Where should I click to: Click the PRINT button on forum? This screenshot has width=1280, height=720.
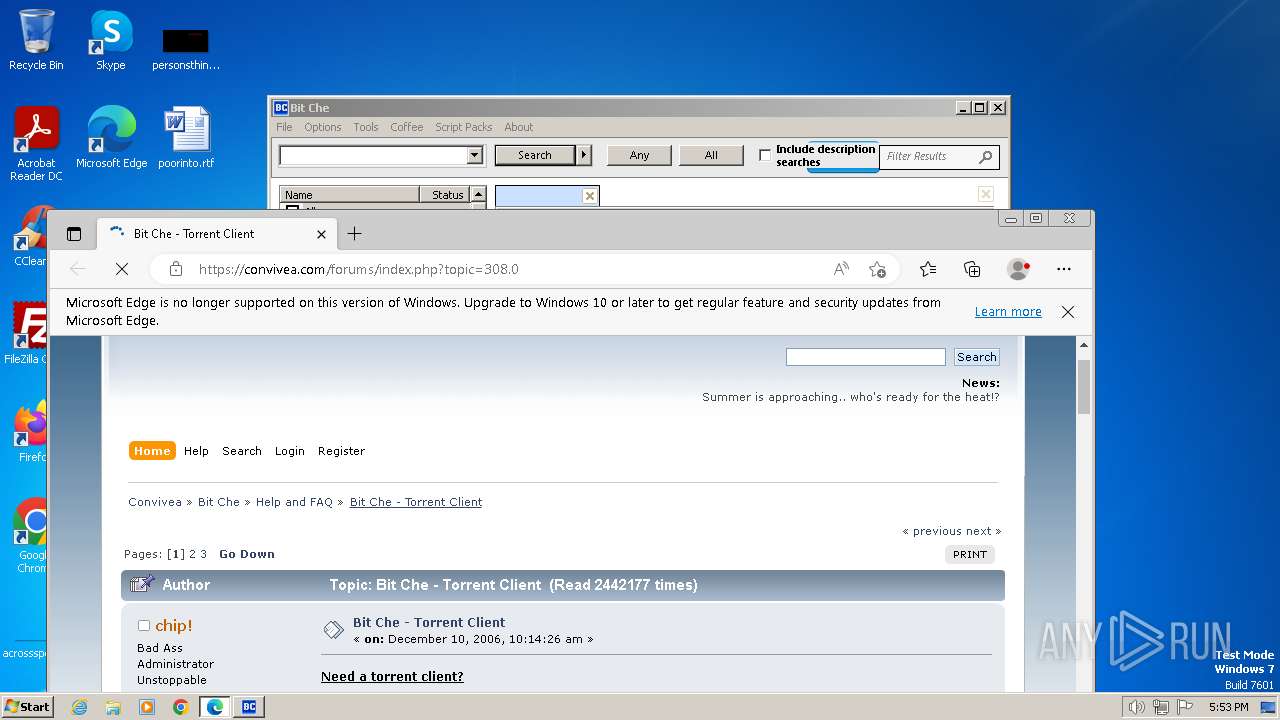(x=970, y=554)
